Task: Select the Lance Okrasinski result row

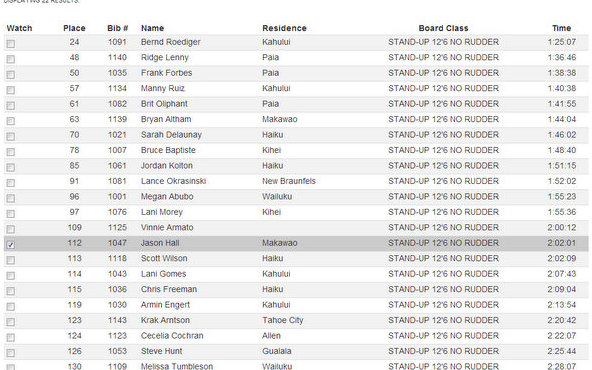Action: tap(296, 181)
